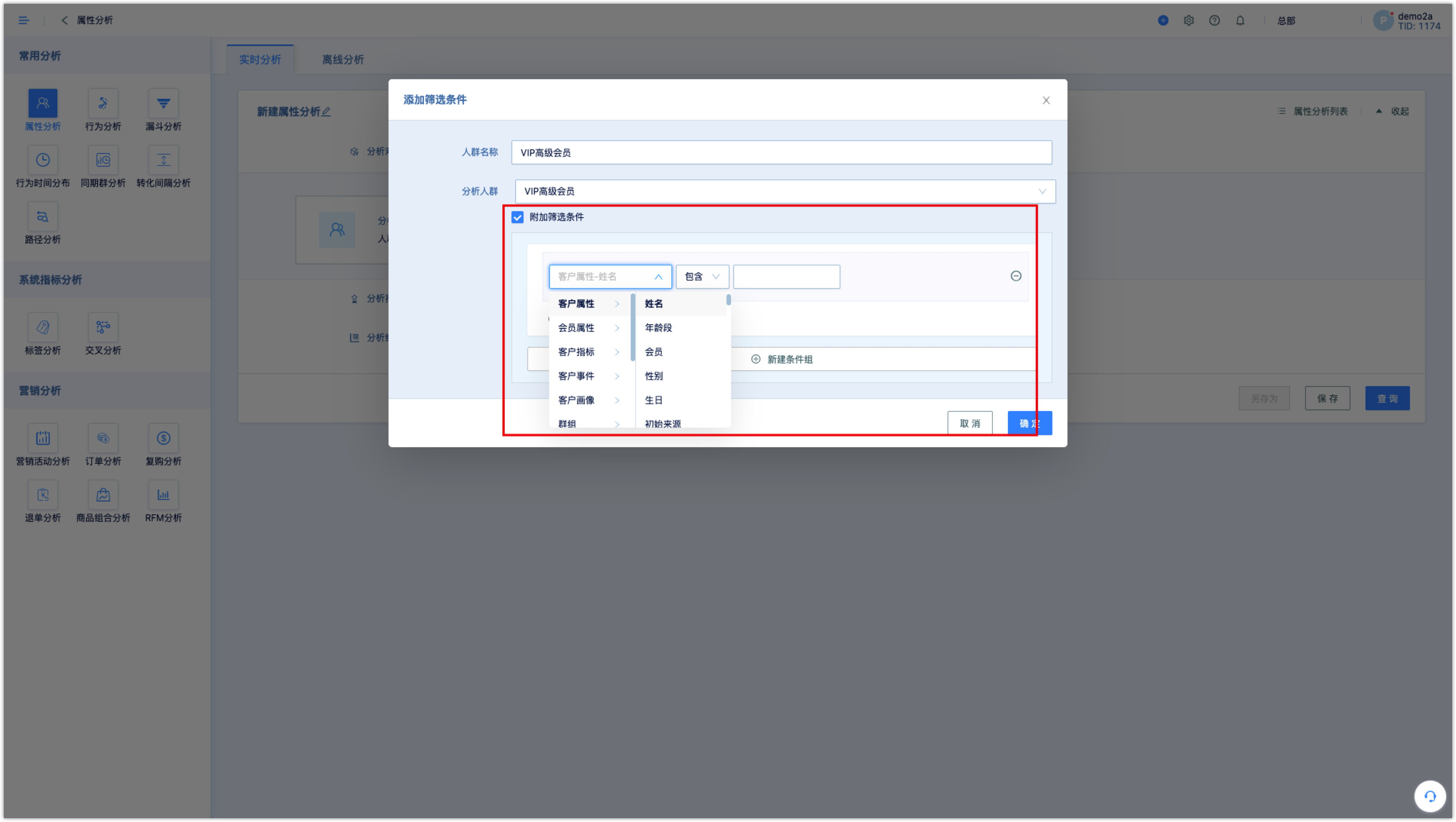Open the 复购分析 dollar icon
The image size is (1456, 822).
(163, 438)
